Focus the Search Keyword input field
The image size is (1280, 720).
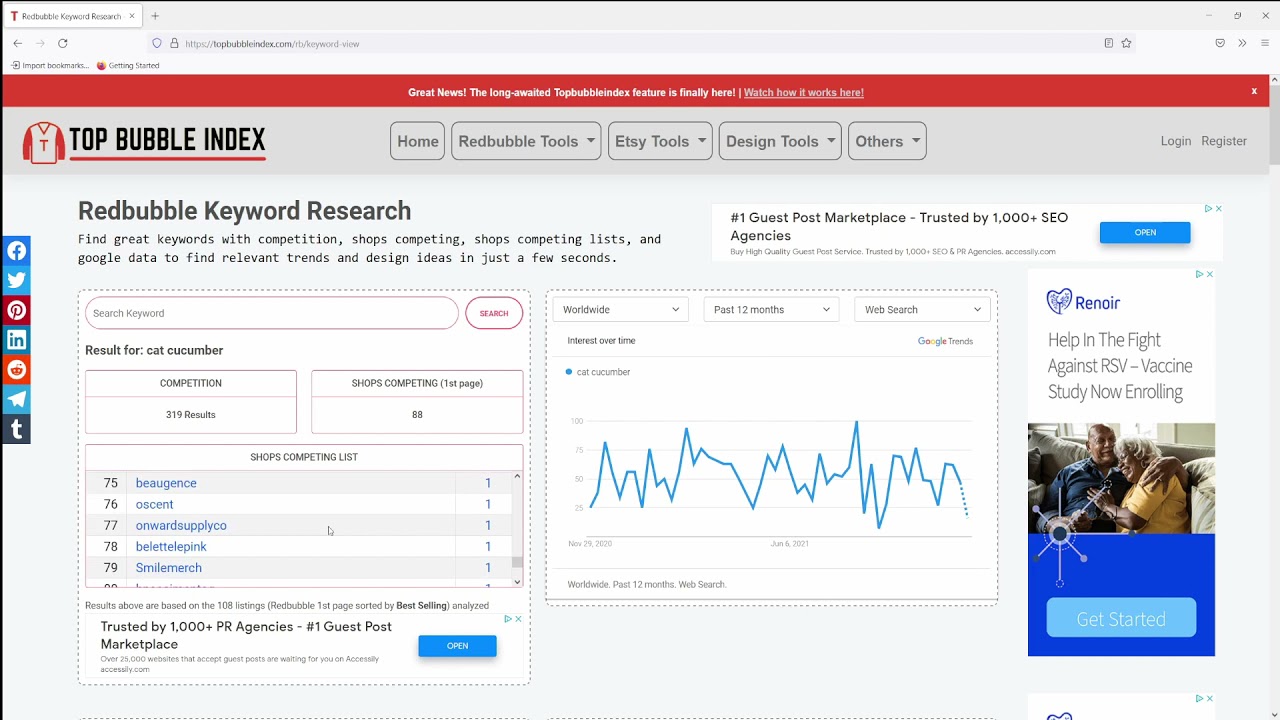tap(272, 313)
